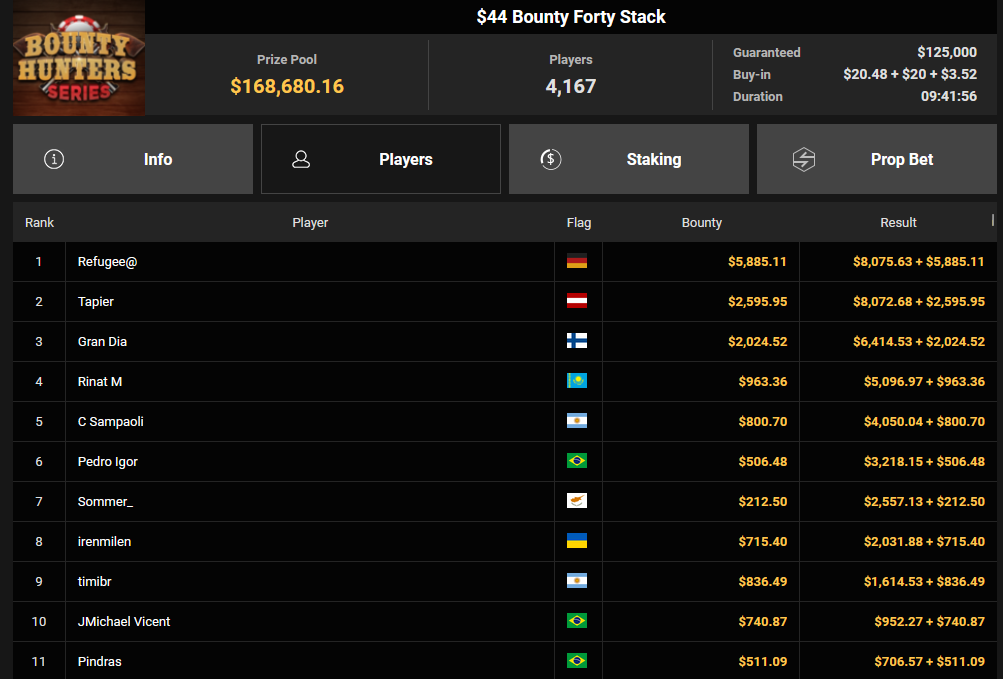Sort by the Bounty column header

click(x=701, y=223)
